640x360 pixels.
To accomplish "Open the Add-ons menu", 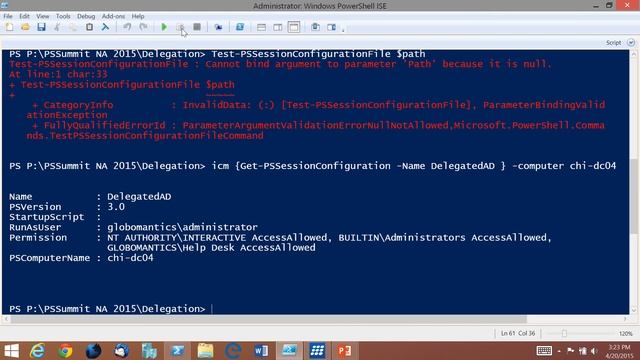I will (x=113, y=16).
